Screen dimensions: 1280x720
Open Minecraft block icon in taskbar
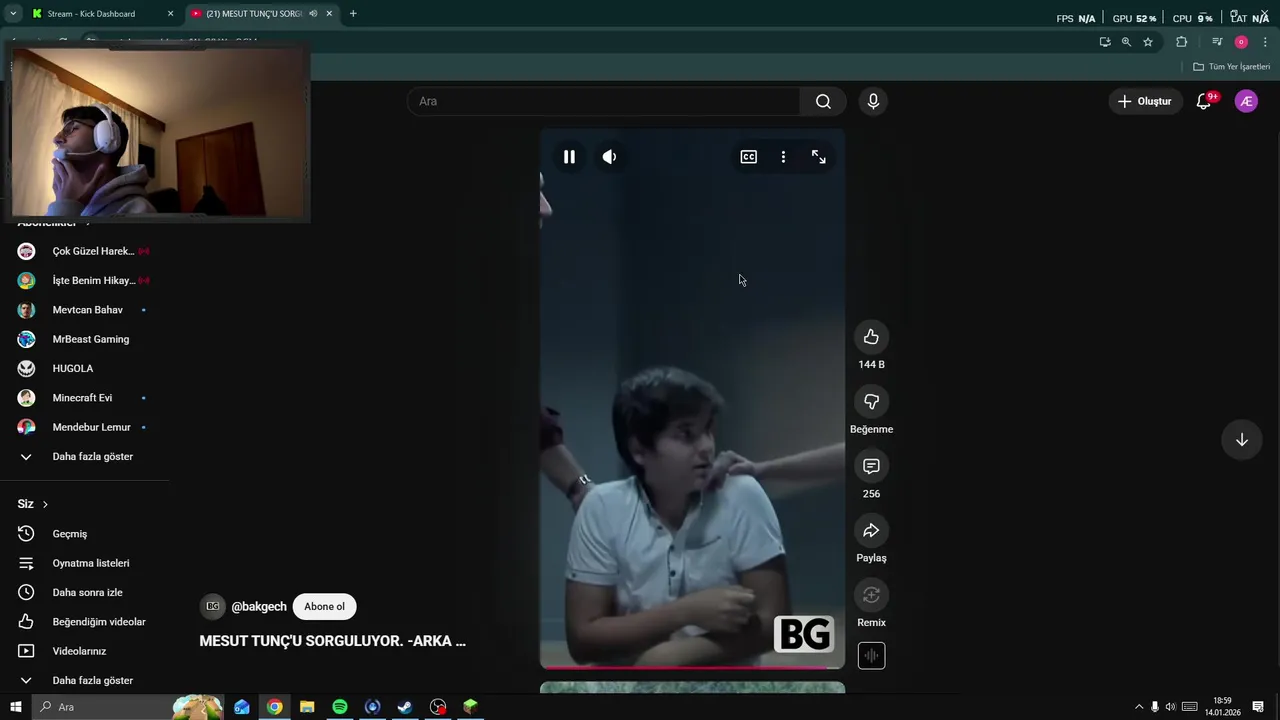[x=470, y=707]
